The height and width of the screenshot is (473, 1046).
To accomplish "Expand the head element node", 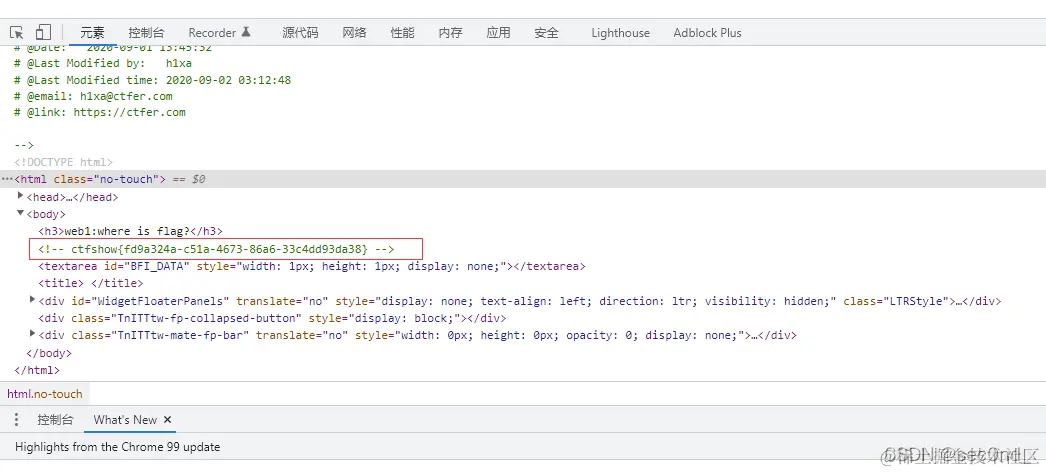I will [x=21, y=196].
